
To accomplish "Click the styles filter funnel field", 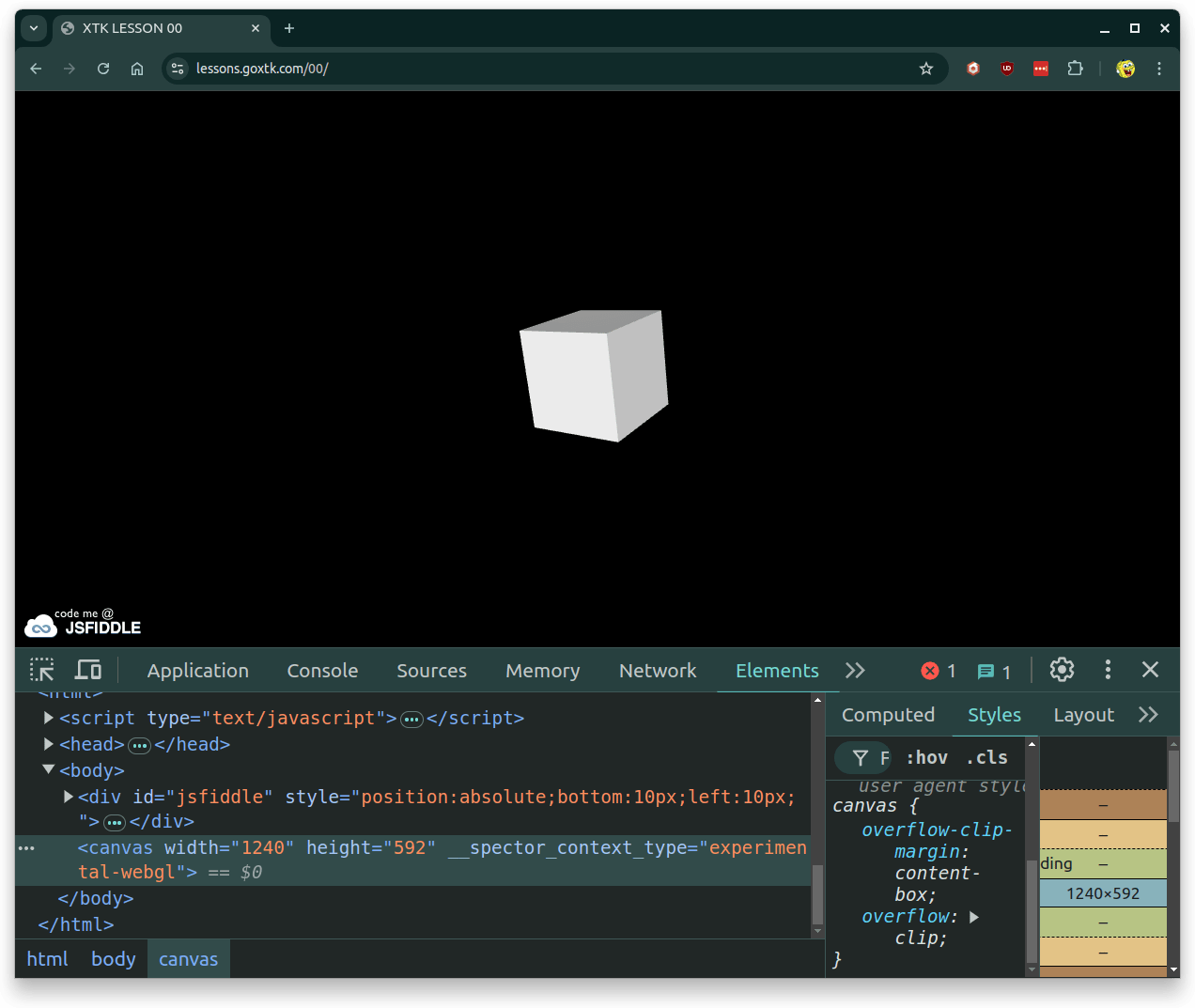I will [x=863, y=757].
